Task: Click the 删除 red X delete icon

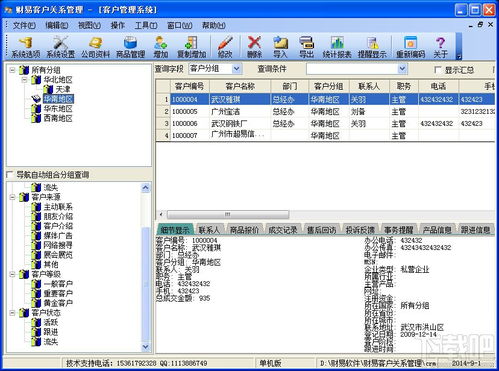Action: pos(254,47)
